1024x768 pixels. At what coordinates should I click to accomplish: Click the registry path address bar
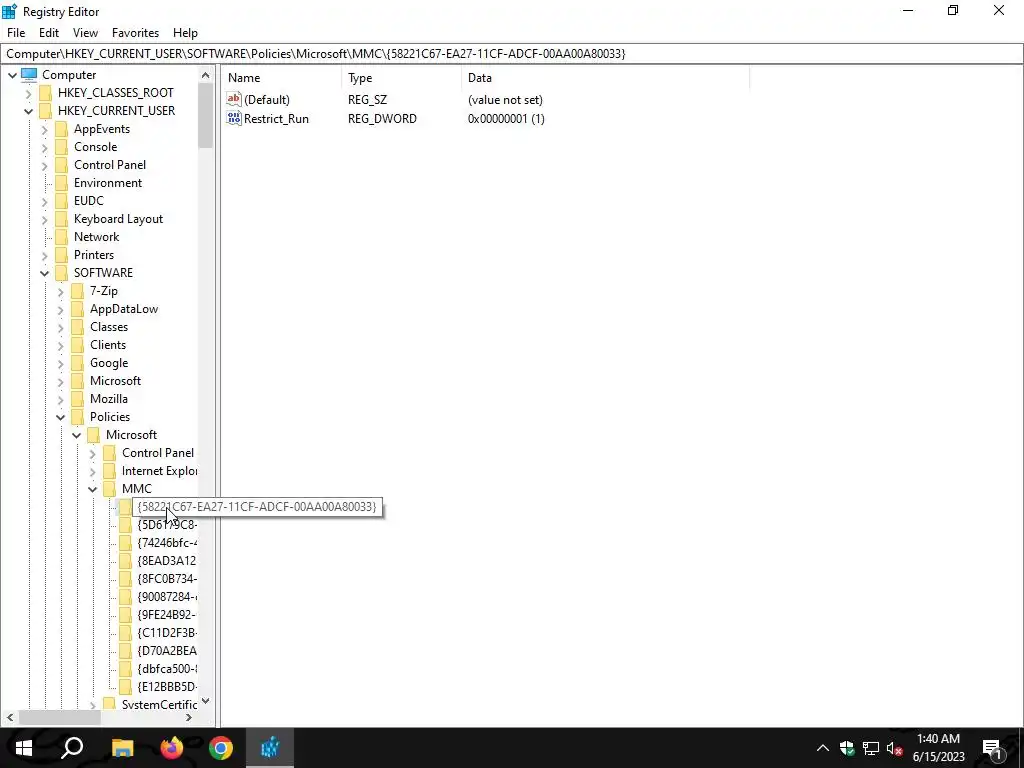512,54
